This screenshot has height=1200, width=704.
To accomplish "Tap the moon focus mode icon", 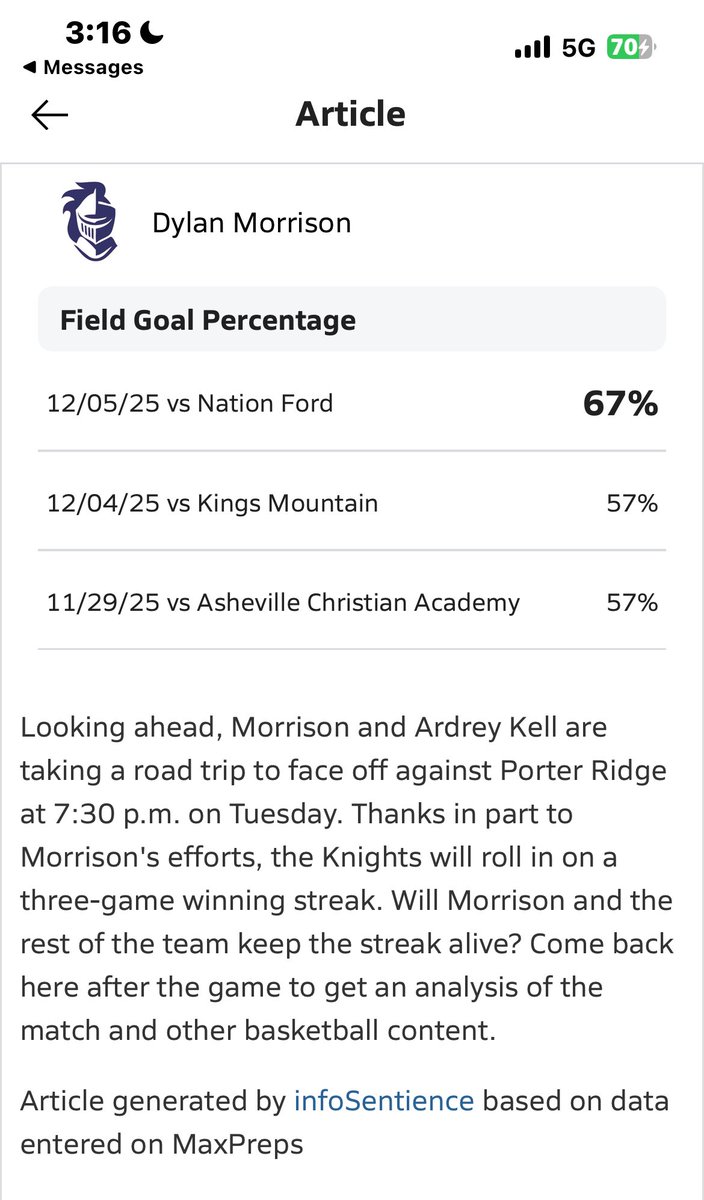I will coord(152,33).
